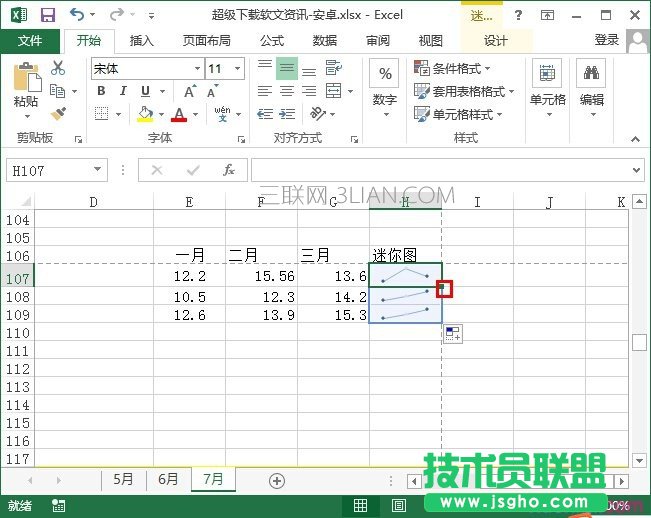Click the 文件 file button

pos(30,41)
